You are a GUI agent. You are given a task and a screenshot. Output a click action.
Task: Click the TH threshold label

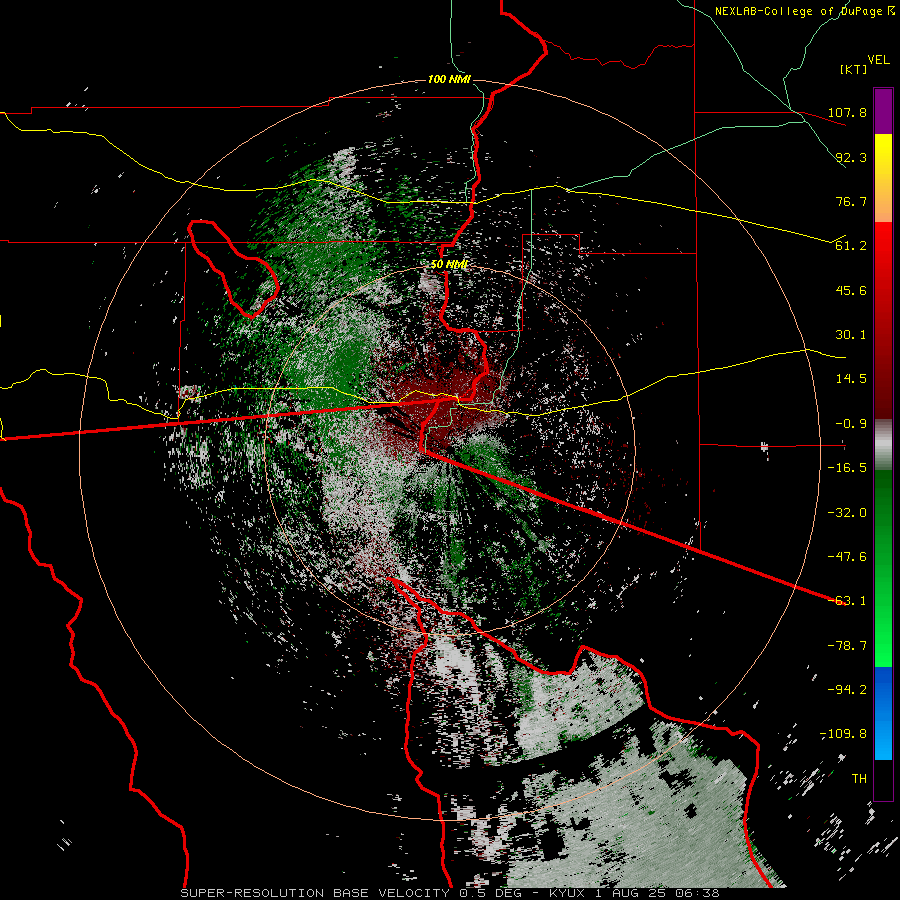pos(859,779)
